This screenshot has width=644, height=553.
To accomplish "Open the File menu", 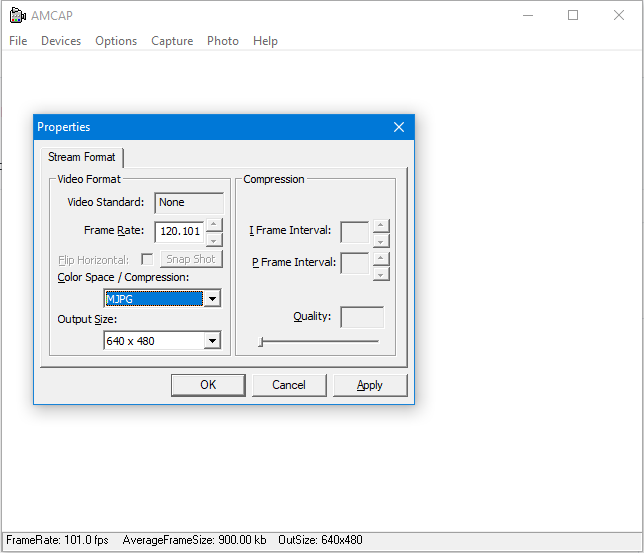I will (18, 41).
